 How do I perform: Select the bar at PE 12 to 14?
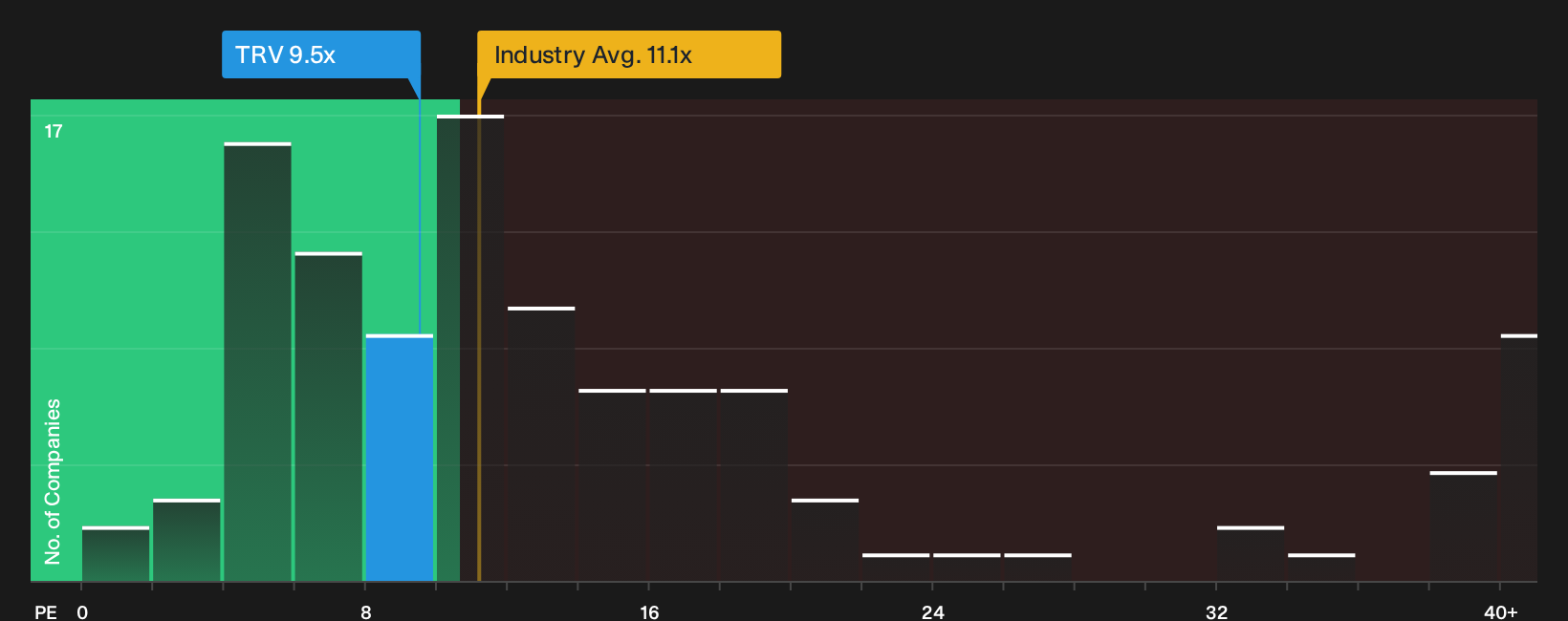tap(541, 444)
